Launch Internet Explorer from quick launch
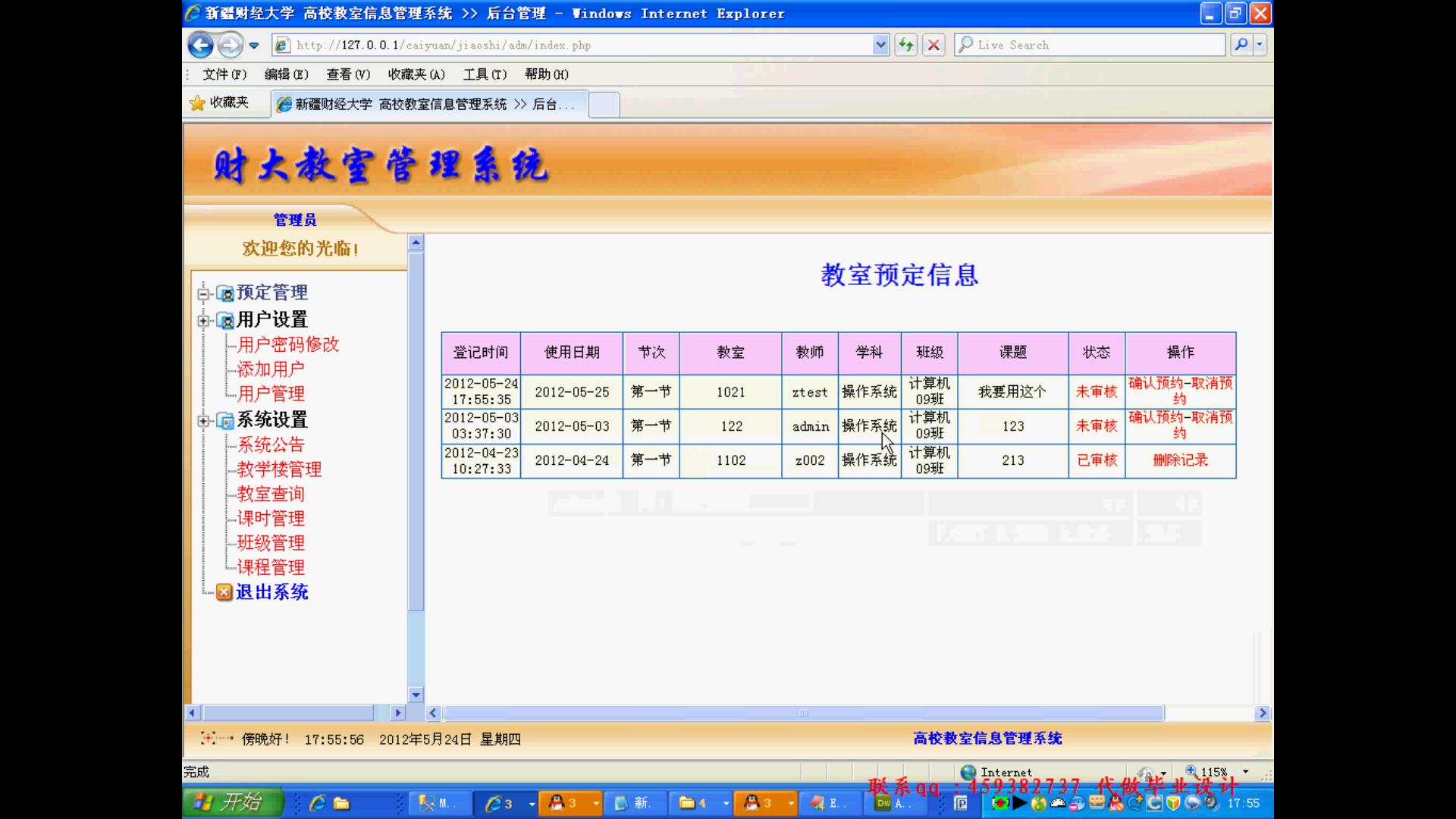1456x819 pixels. [x=318, y=803]
